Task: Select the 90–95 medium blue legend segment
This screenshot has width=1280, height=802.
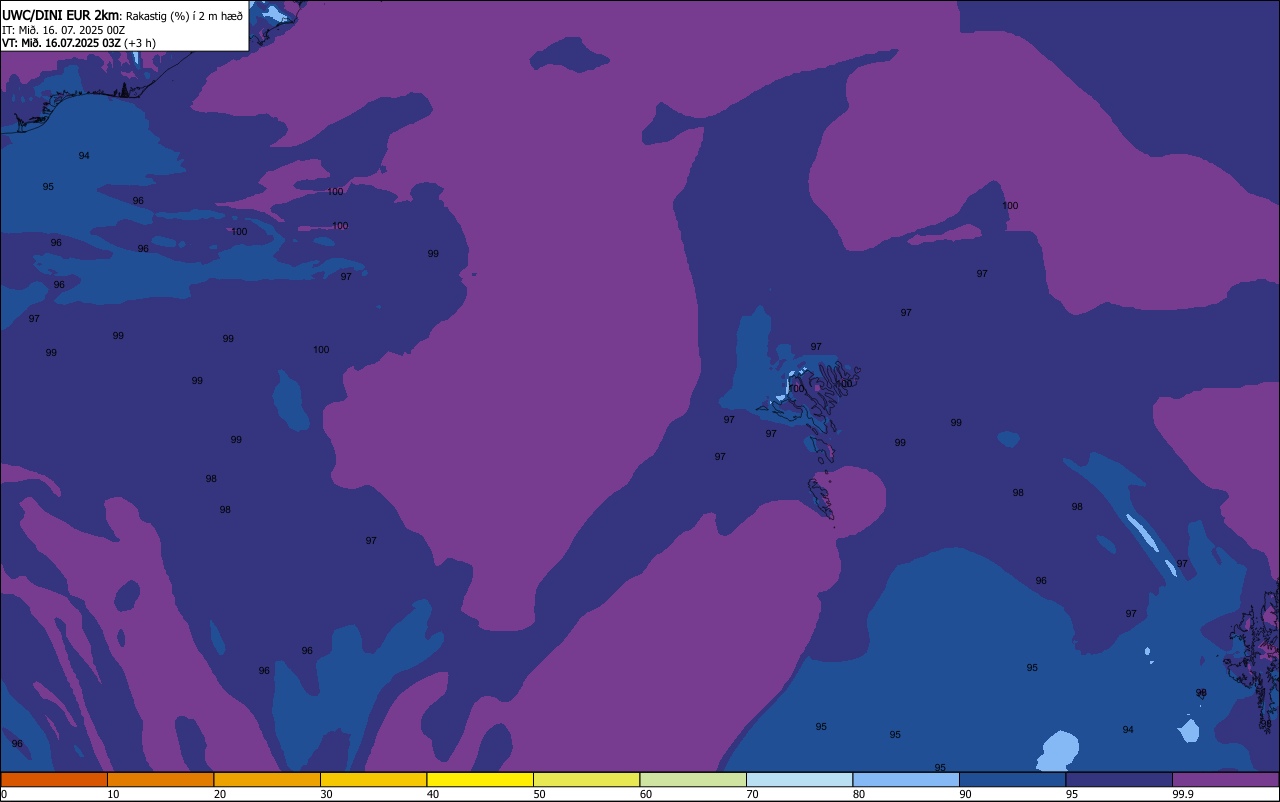Action: point(1012,779)
